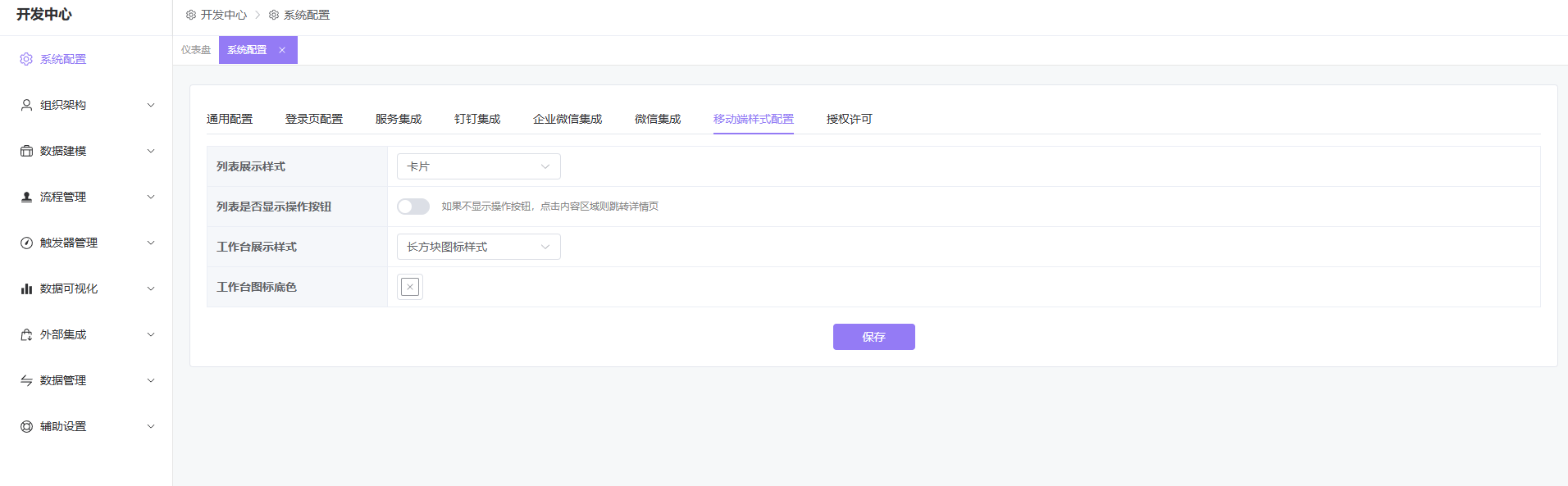Click the 数据建模 briefcase icon

pyautogui.click(x=26, y=151)
